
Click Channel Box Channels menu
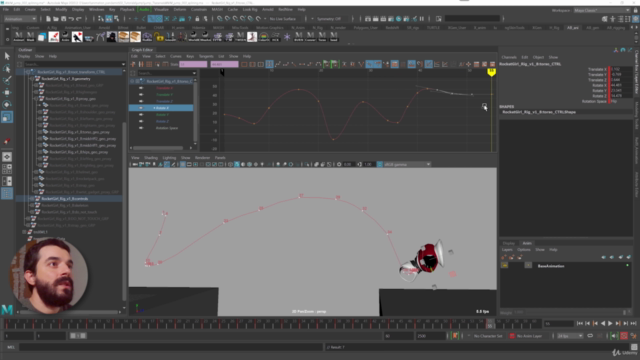pos(509,57)
